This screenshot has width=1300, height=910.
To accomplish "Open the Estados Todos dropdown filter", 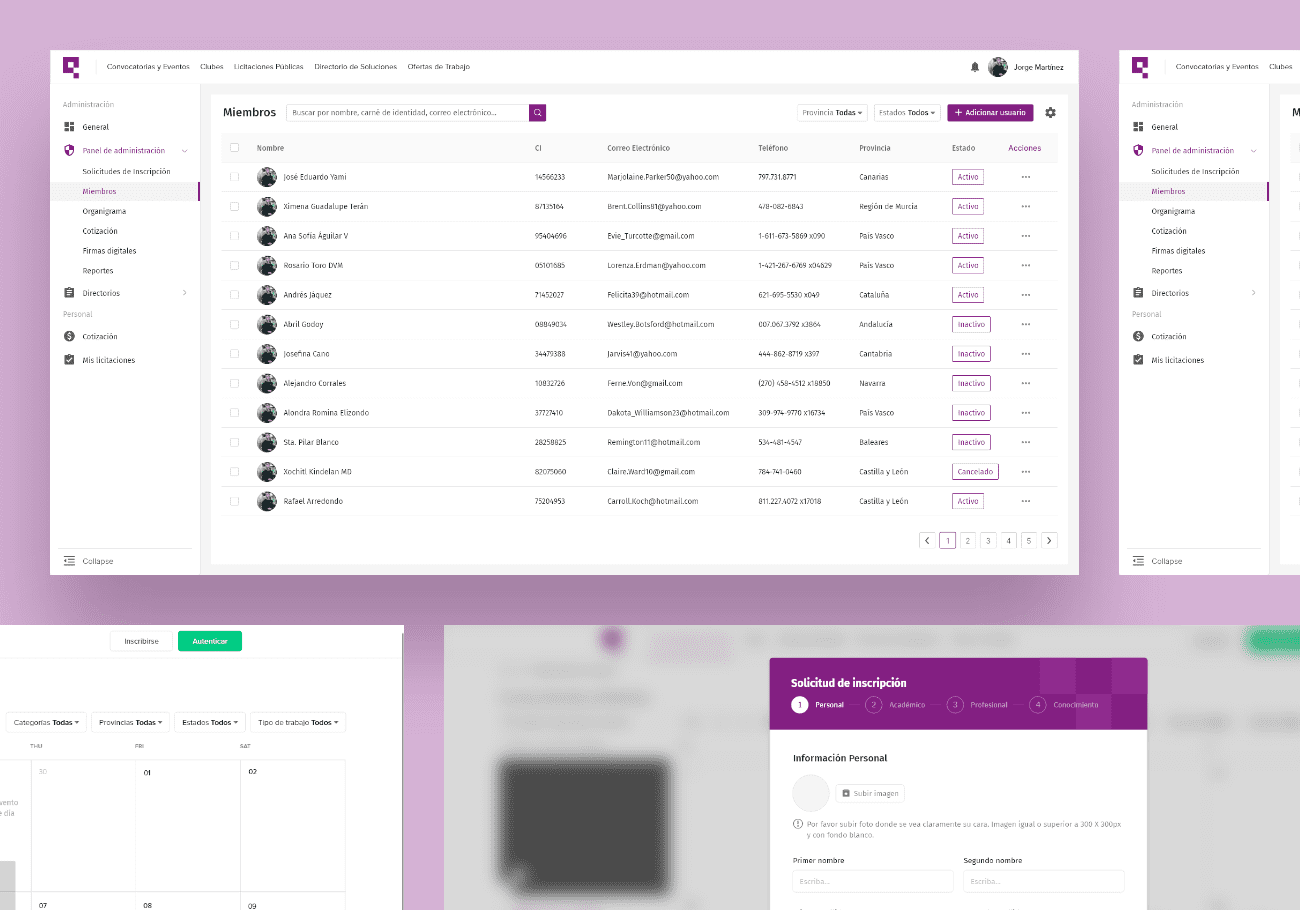I will pyautogui.click(x=907, y=113).
